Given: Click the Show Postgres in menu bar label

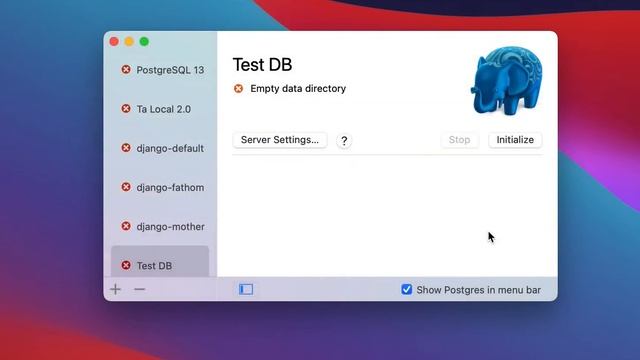Looking at the screenshot, I should (478, 290).
